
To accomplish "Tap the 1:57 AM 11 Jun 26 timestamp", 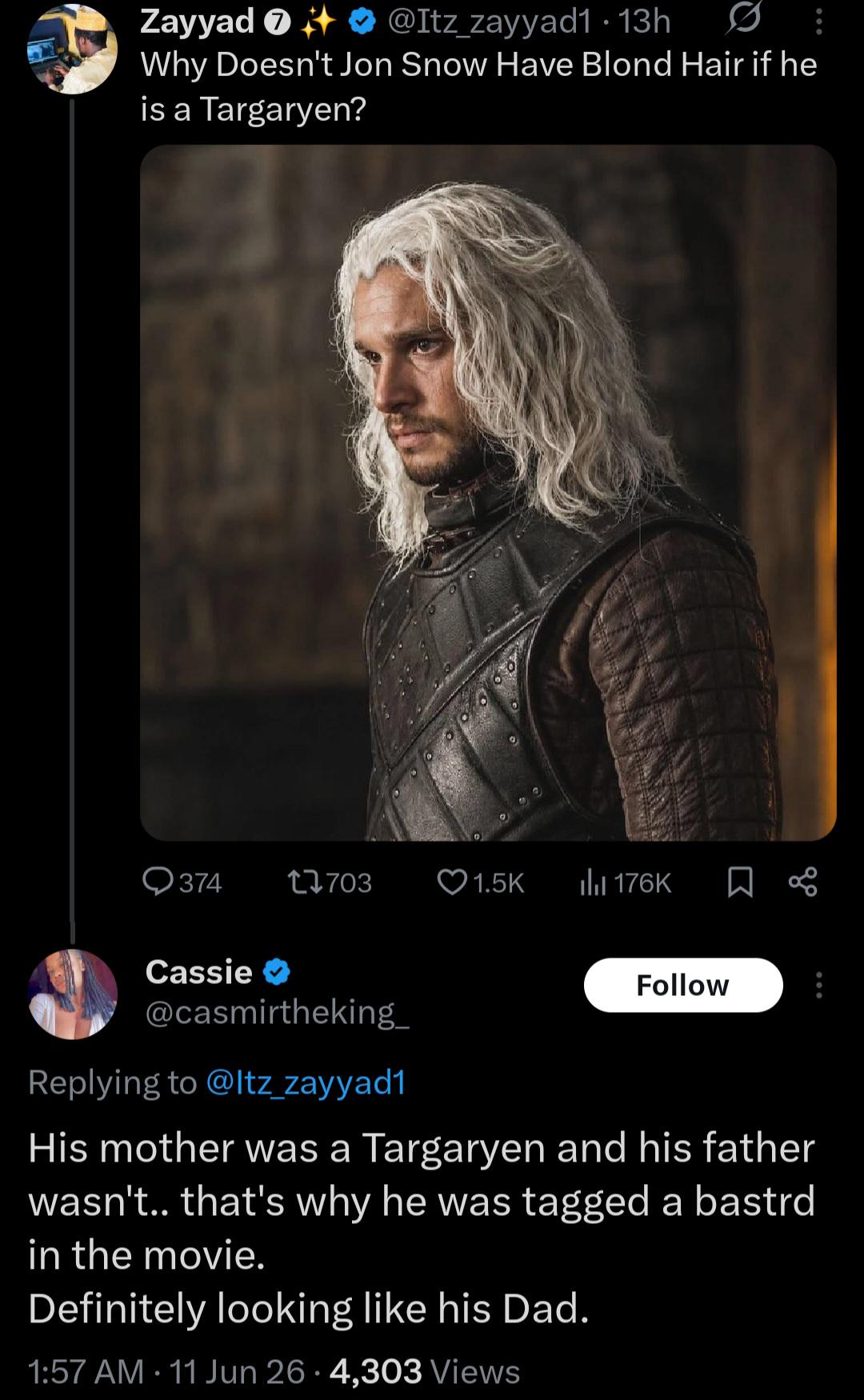I will point(166,1371).
